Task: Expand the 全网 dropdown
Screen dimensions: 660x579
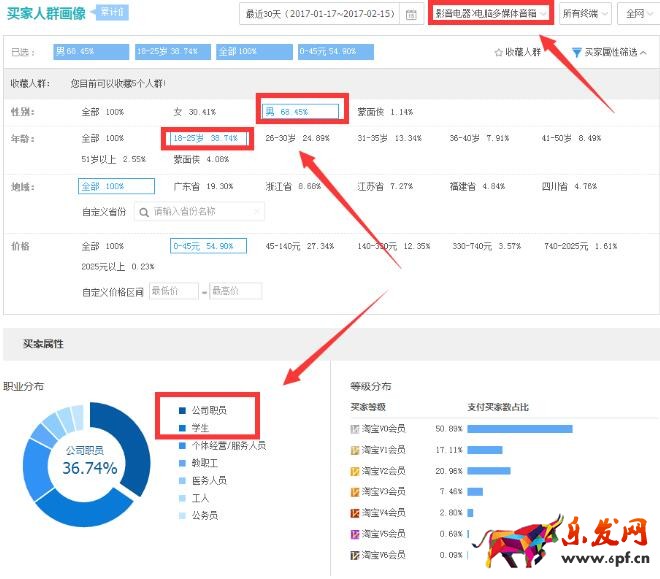Action: pos(635,14)
